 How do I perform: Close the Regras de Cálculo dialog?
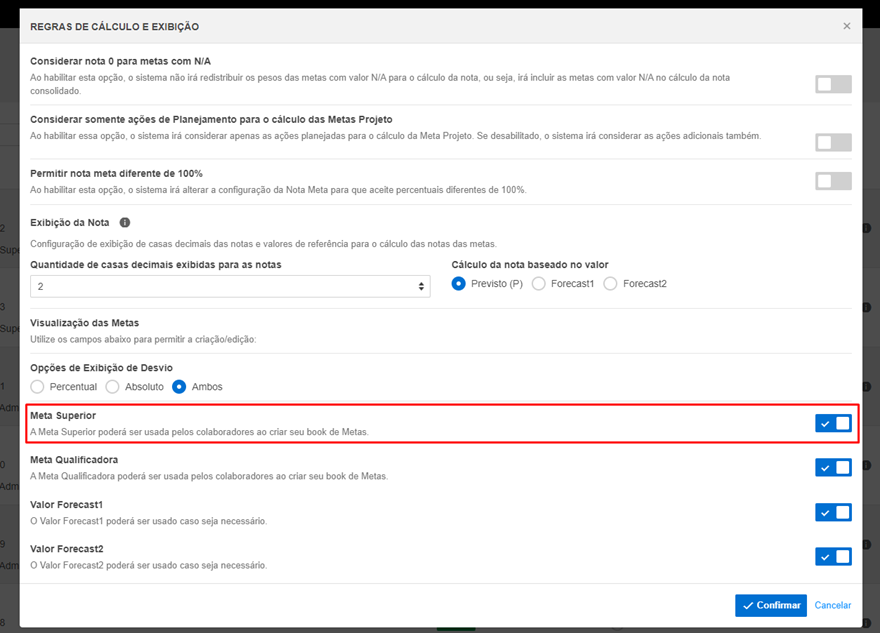847,26
